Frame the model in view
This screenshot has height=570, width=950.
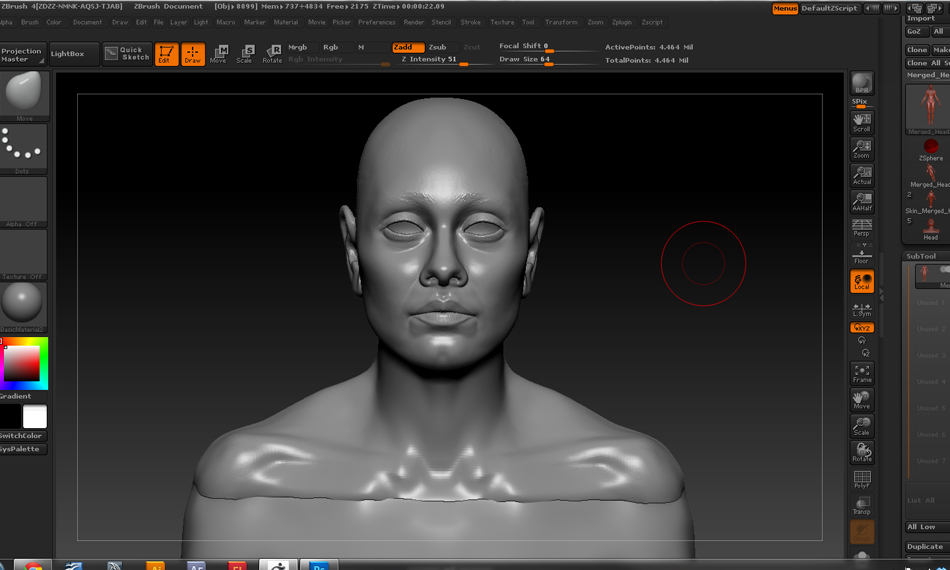(x=862, y=373)
